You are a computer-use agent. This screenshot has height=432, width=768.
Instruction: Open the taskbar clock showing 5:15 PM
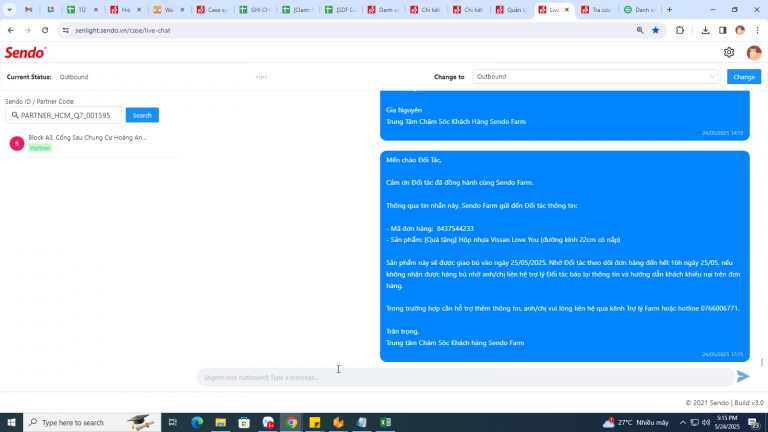pos(727,422)
